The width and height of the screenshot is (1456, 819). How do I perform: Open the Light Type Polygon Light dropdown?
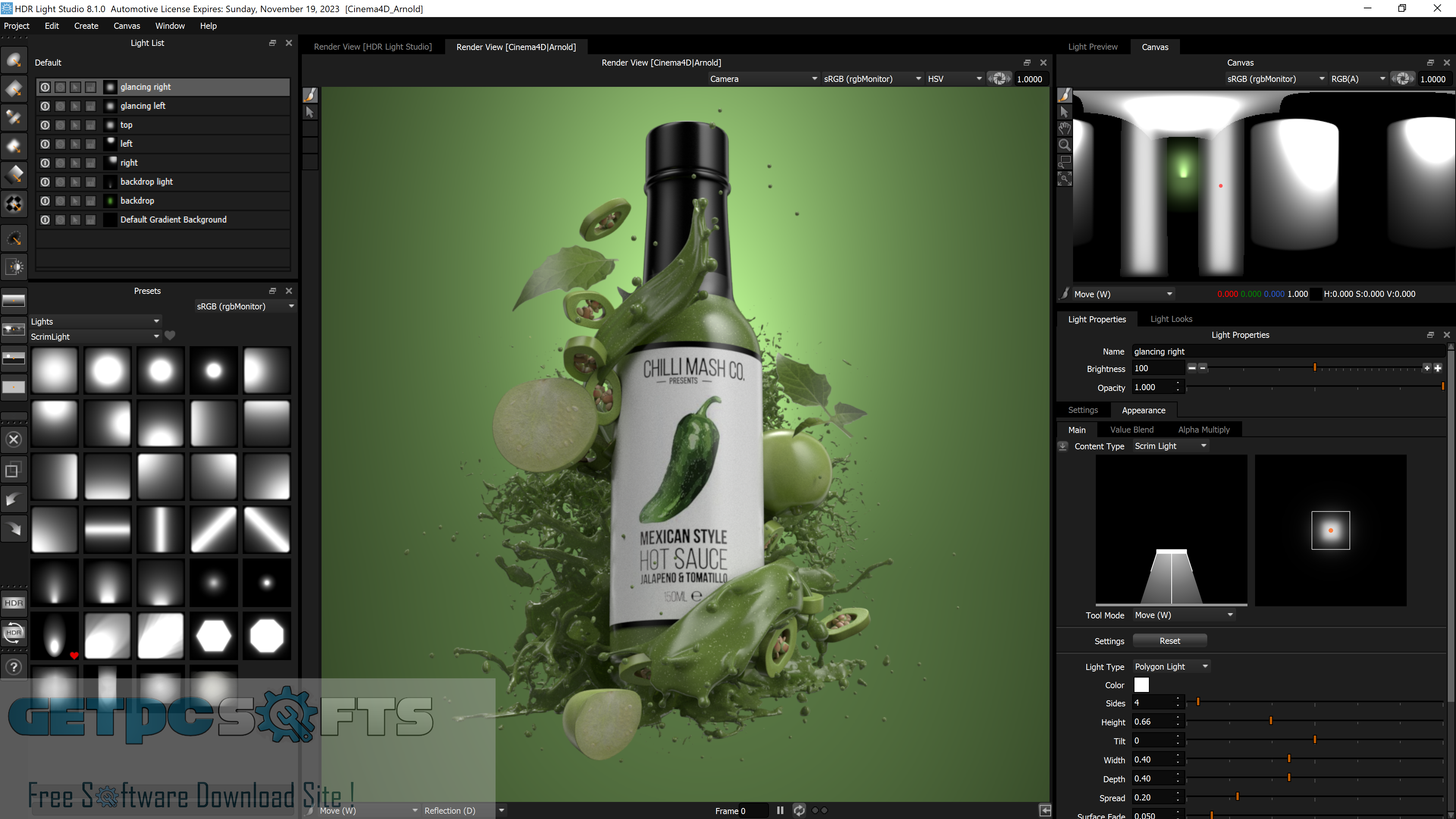1170,667
